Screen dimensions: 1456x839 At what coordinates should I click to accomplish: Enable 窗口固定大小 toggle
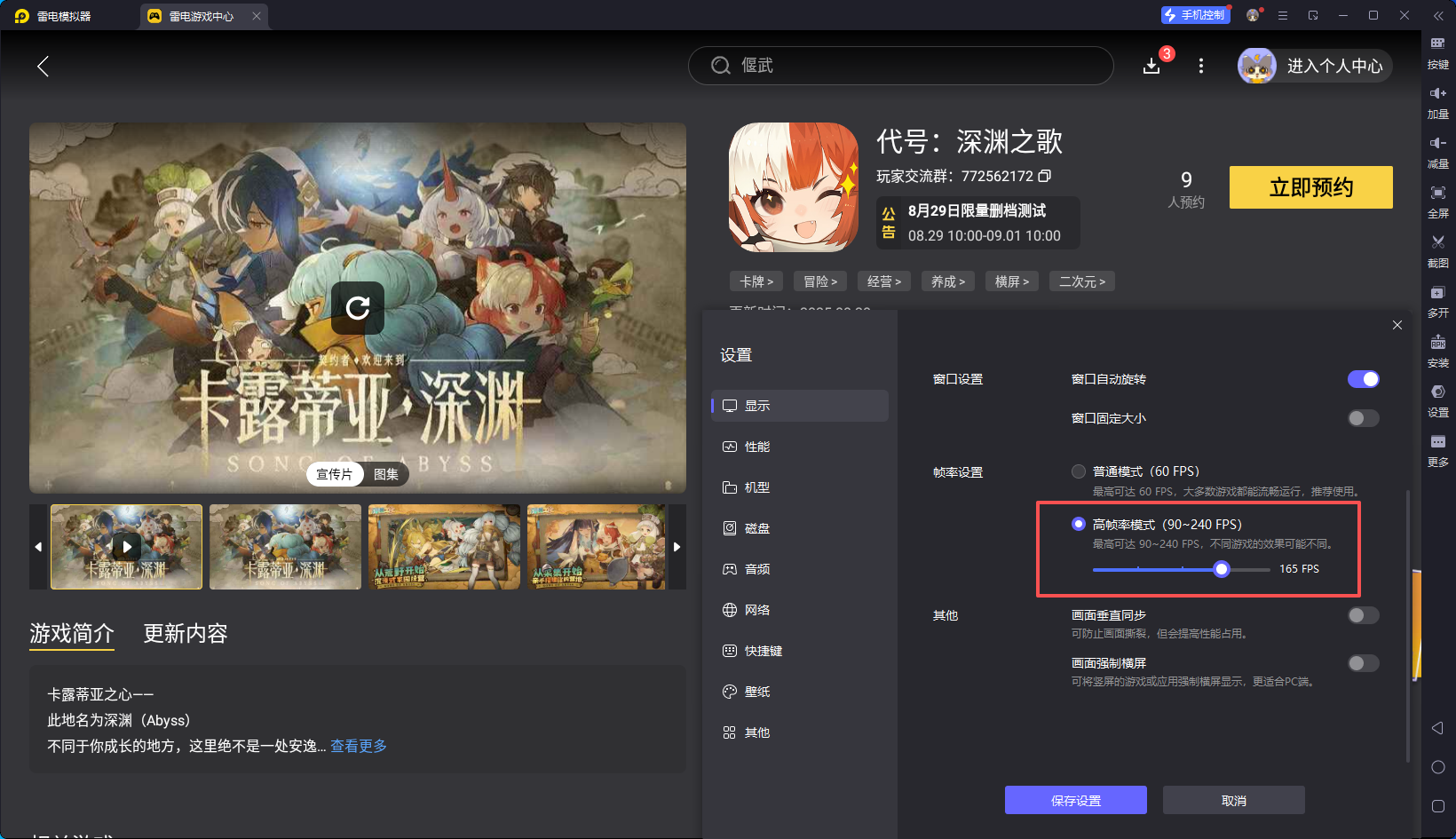(1363, 418)
